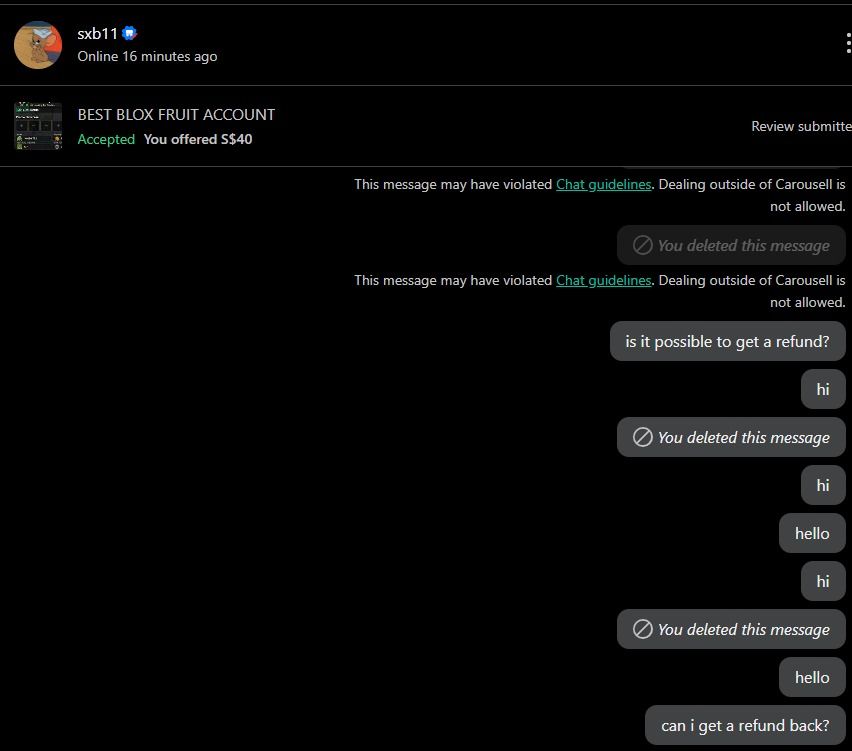Screen dimensions: 852x751
Task: Click the prohibited icon in the middle deleted message
Action: coord(642,437)
